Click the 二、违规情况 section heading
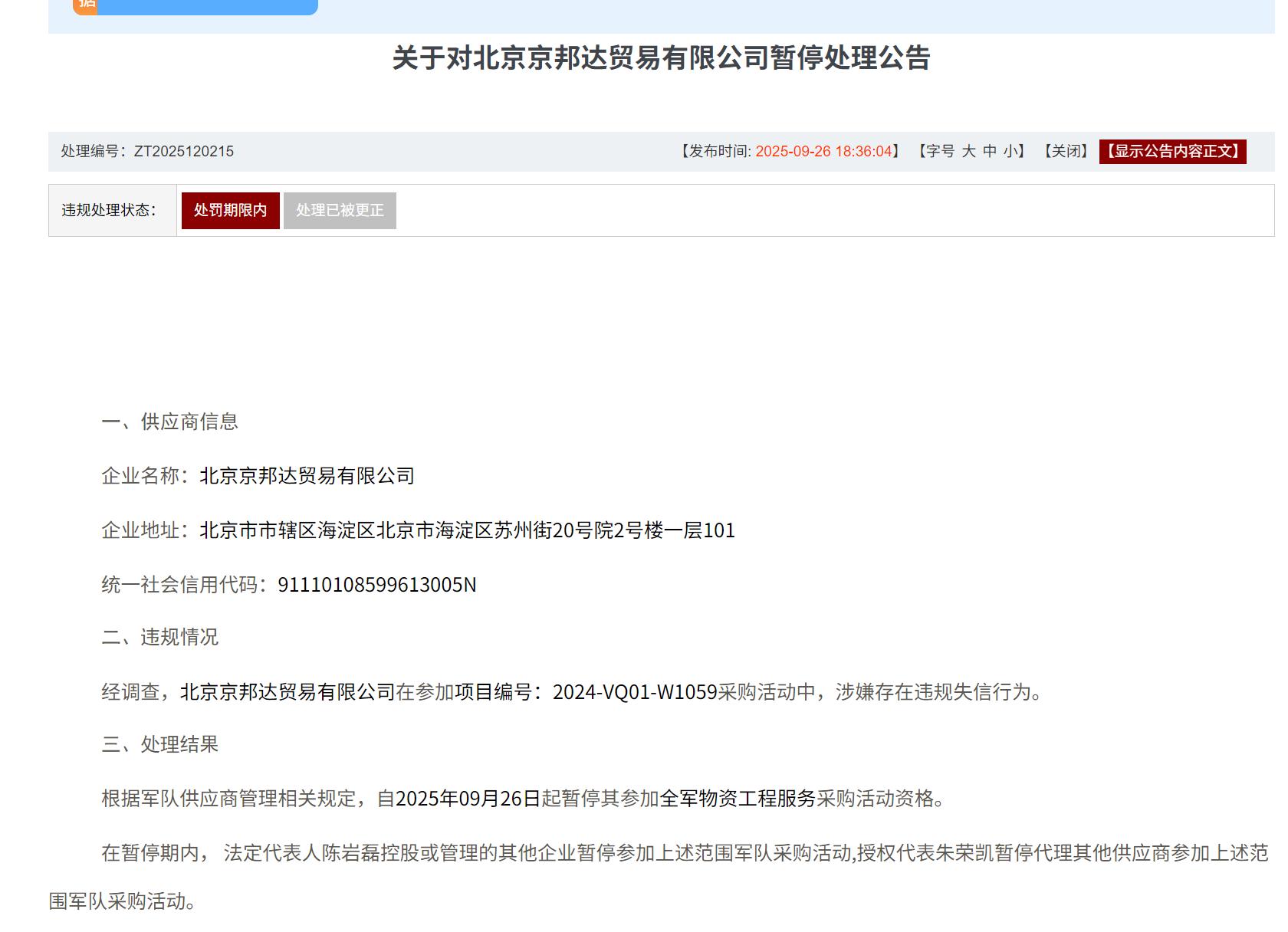1288x932 pixels. tap(159, 637)
